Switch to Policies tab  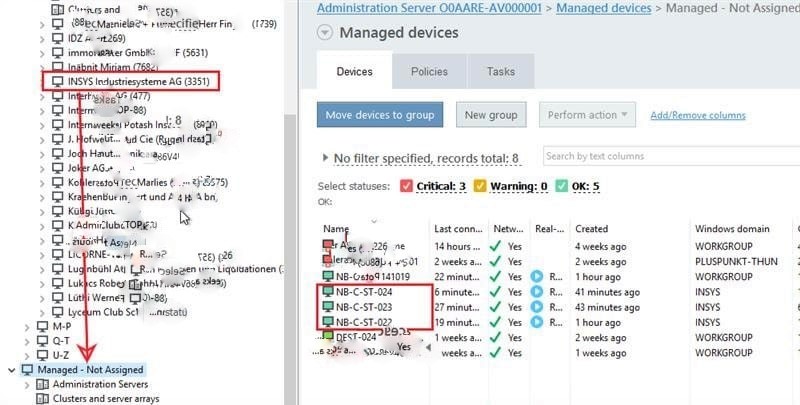click(x=429, y=71)
